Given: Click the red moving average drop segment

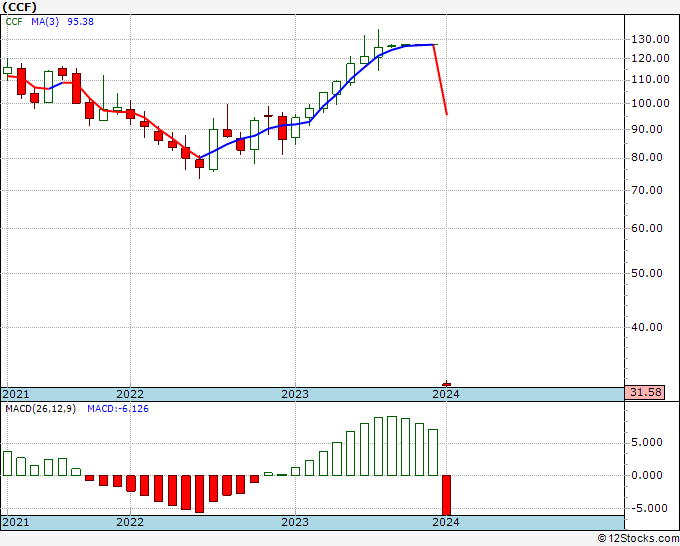Looking at the screenshot, I should point(440,80).
